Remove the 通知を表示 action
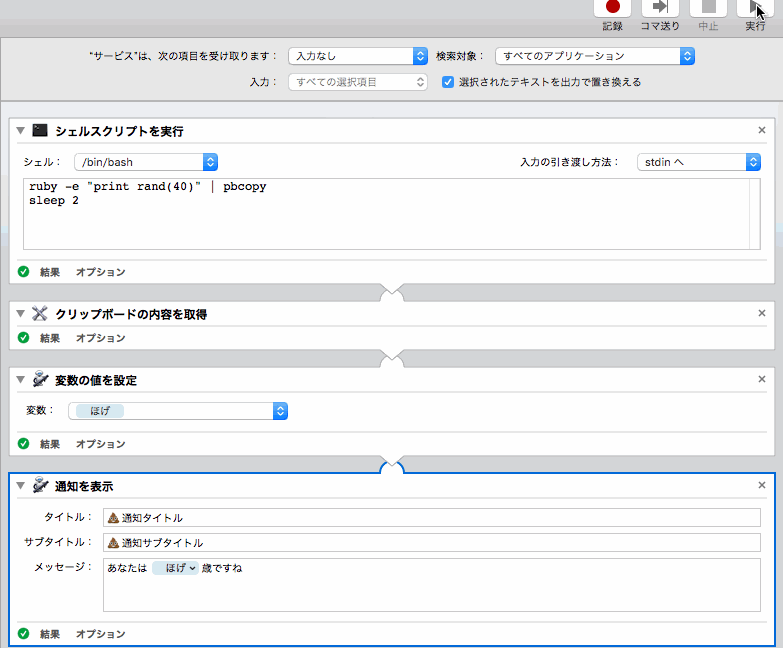 pos(762,485)
